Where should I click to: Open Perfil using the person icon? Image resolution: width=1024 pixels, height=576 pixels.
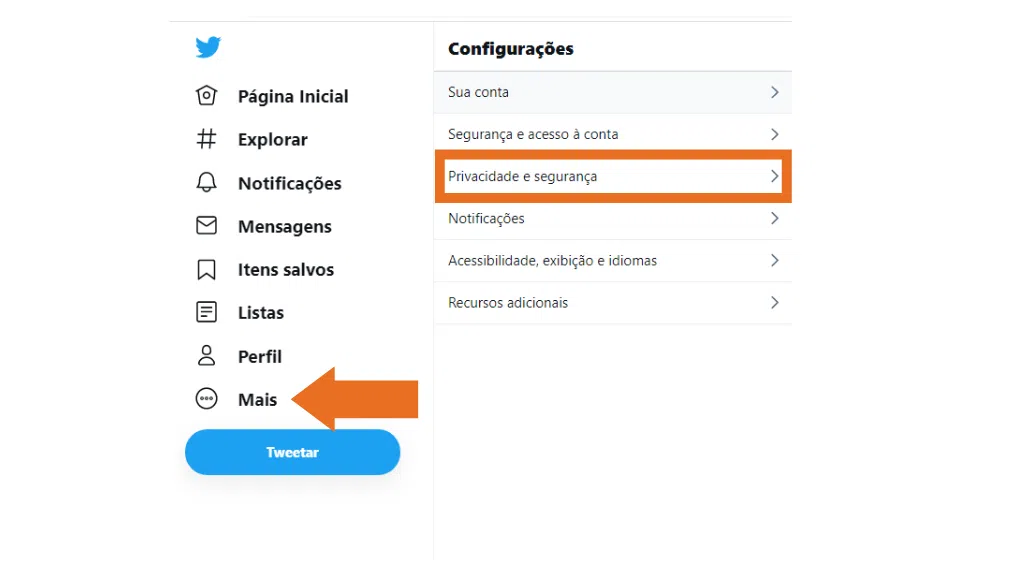pyautogui.click(x=206, y=356)
